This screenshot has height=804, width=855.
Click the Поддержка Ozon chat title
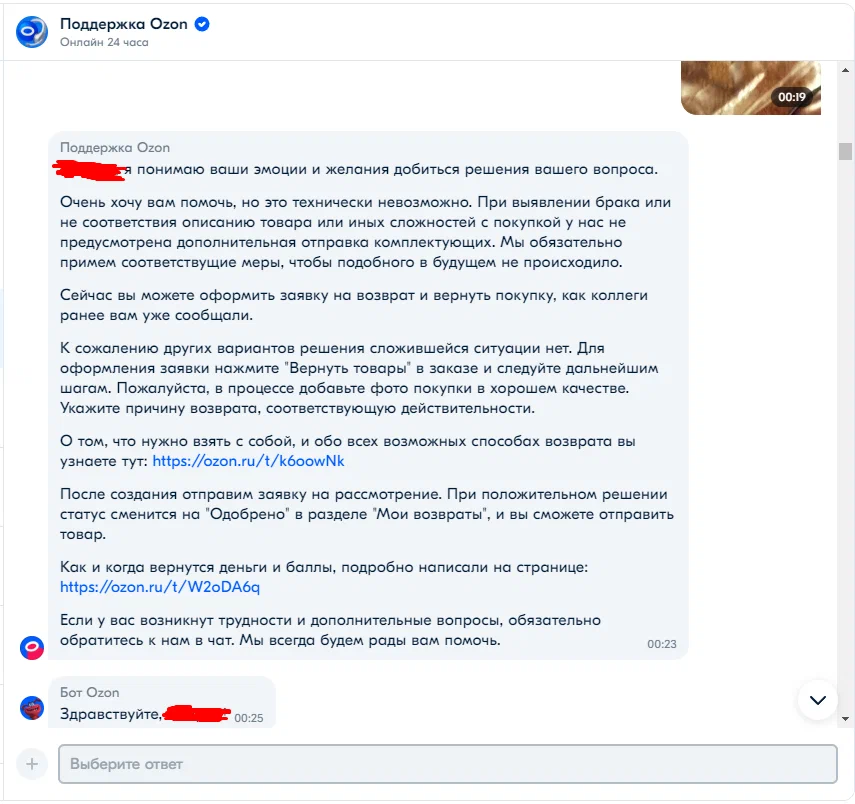coord(124,24)
